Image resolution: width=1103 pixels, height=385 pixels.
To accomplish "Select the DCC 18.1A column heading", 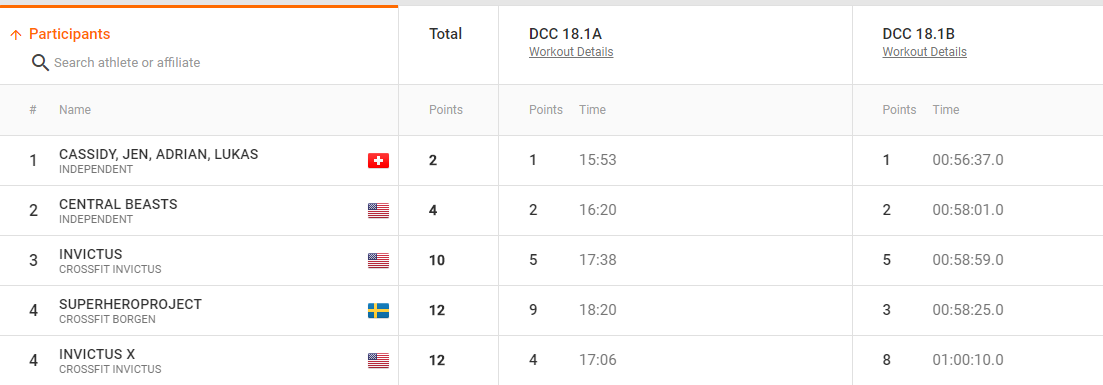I will [566, 34].
